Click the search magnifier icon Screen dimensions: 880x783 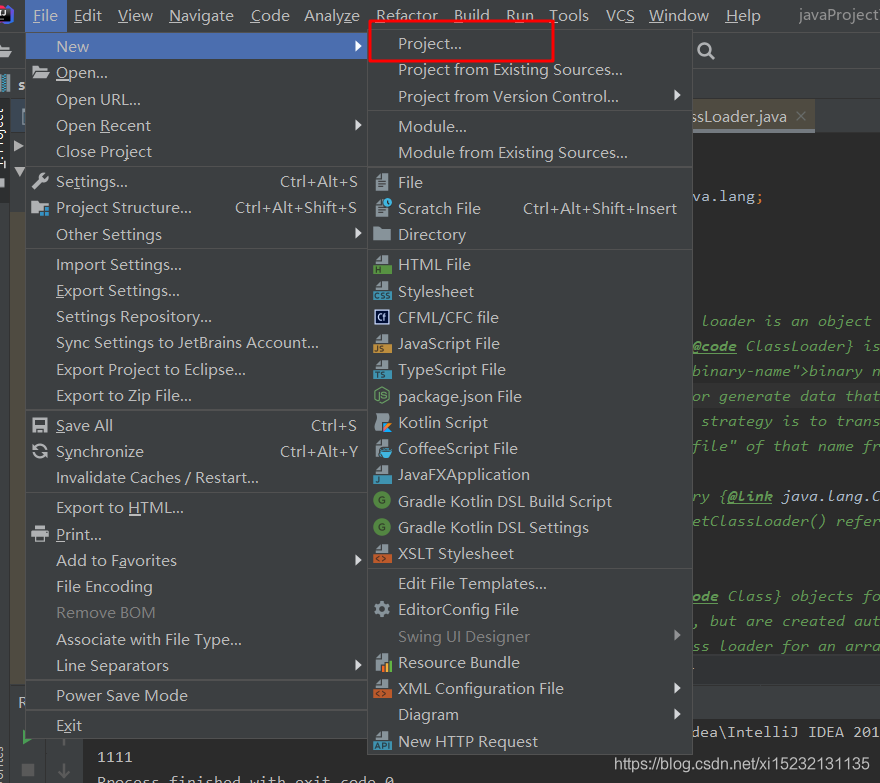(x=705, y=52)
